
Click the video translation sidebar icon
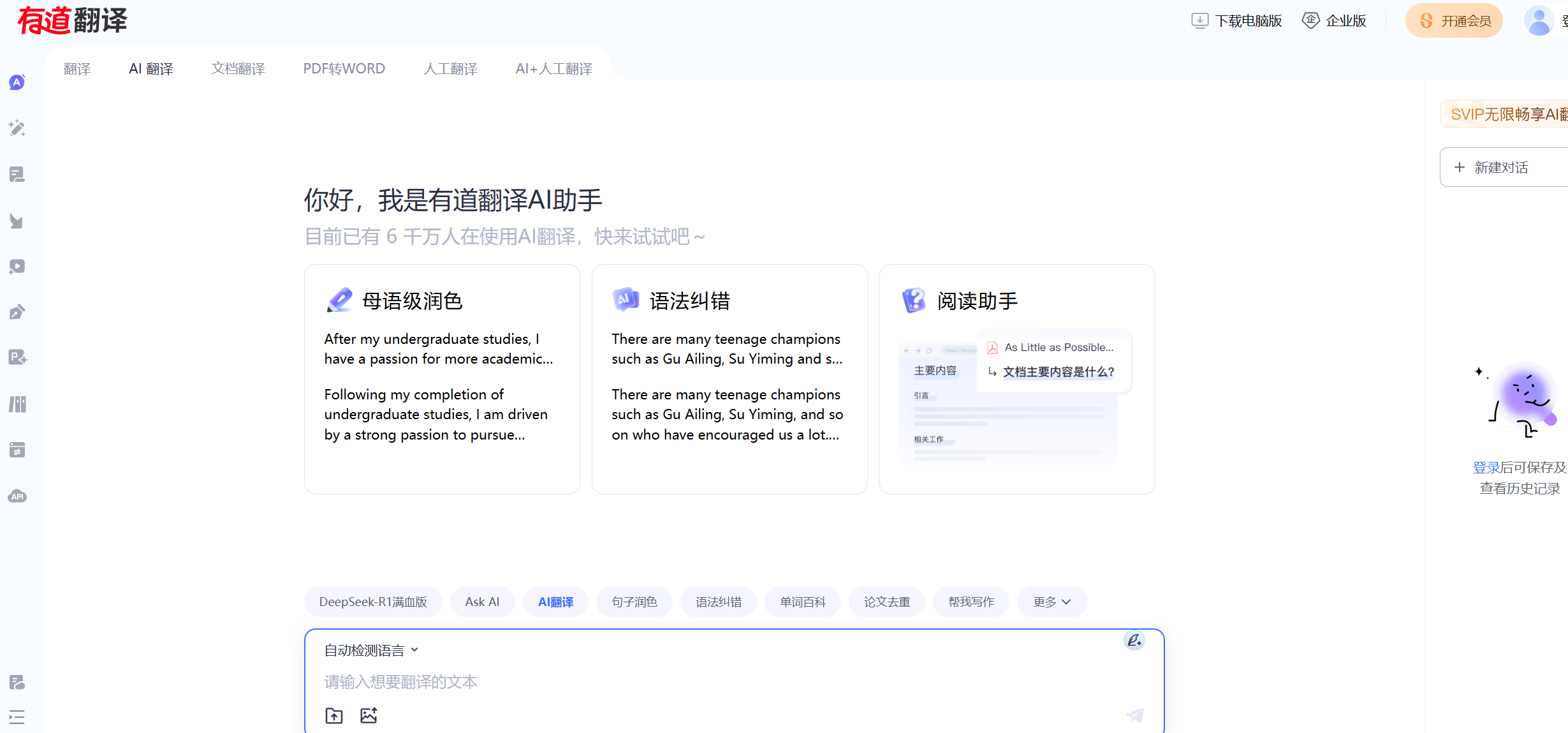(x=17, y=267)
